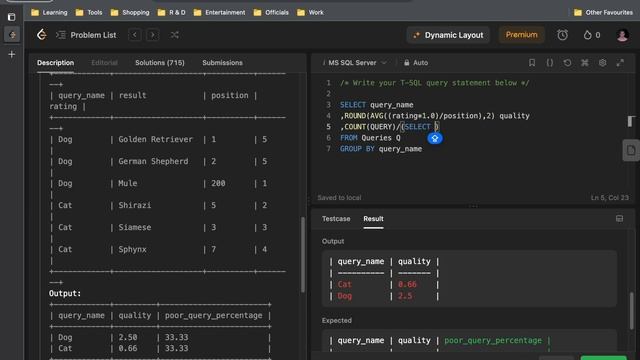Open the Tools bookmarks folder
This screenshot has width=640, height=360.
(89, 13)
